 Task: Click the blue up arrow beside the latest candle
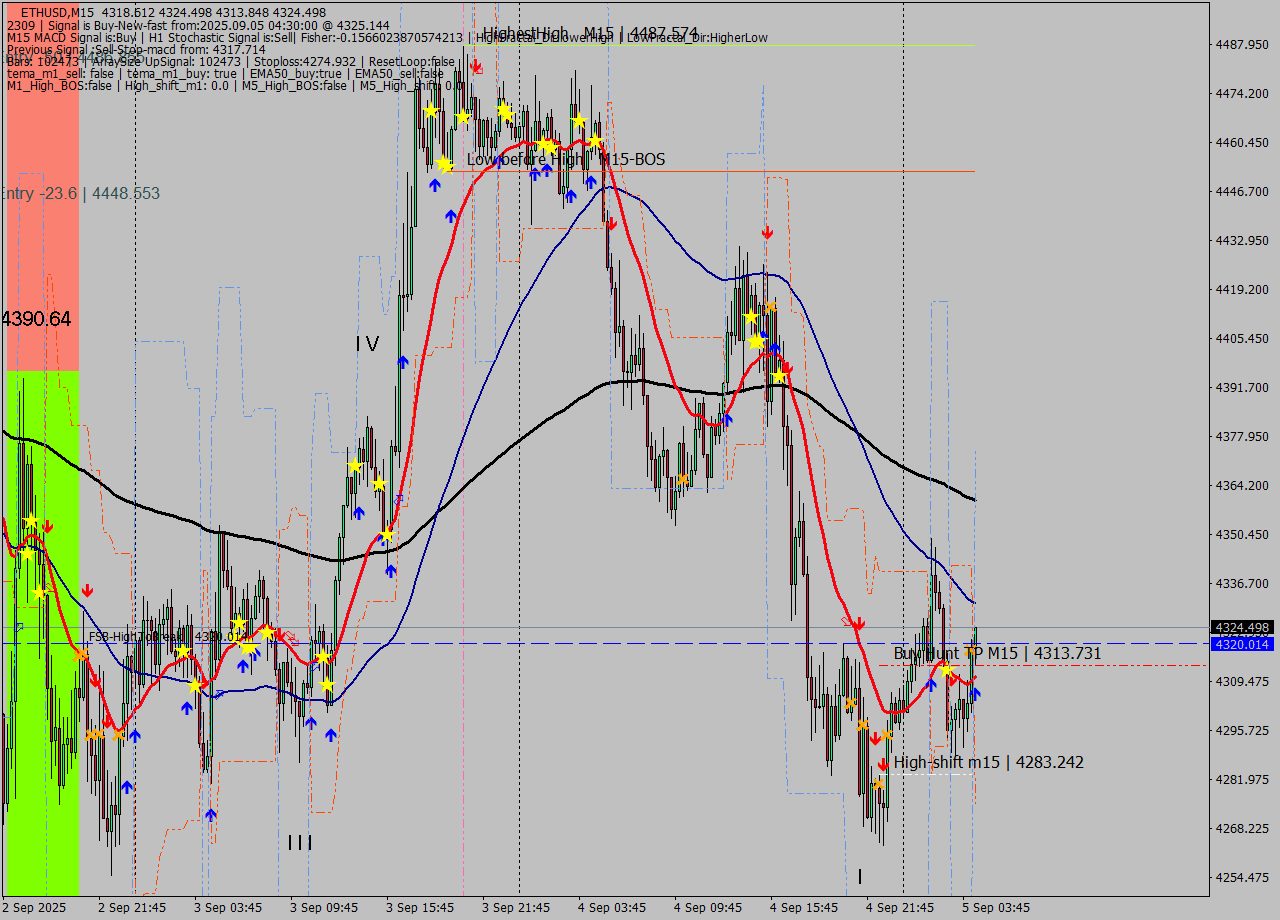(975, 693)
